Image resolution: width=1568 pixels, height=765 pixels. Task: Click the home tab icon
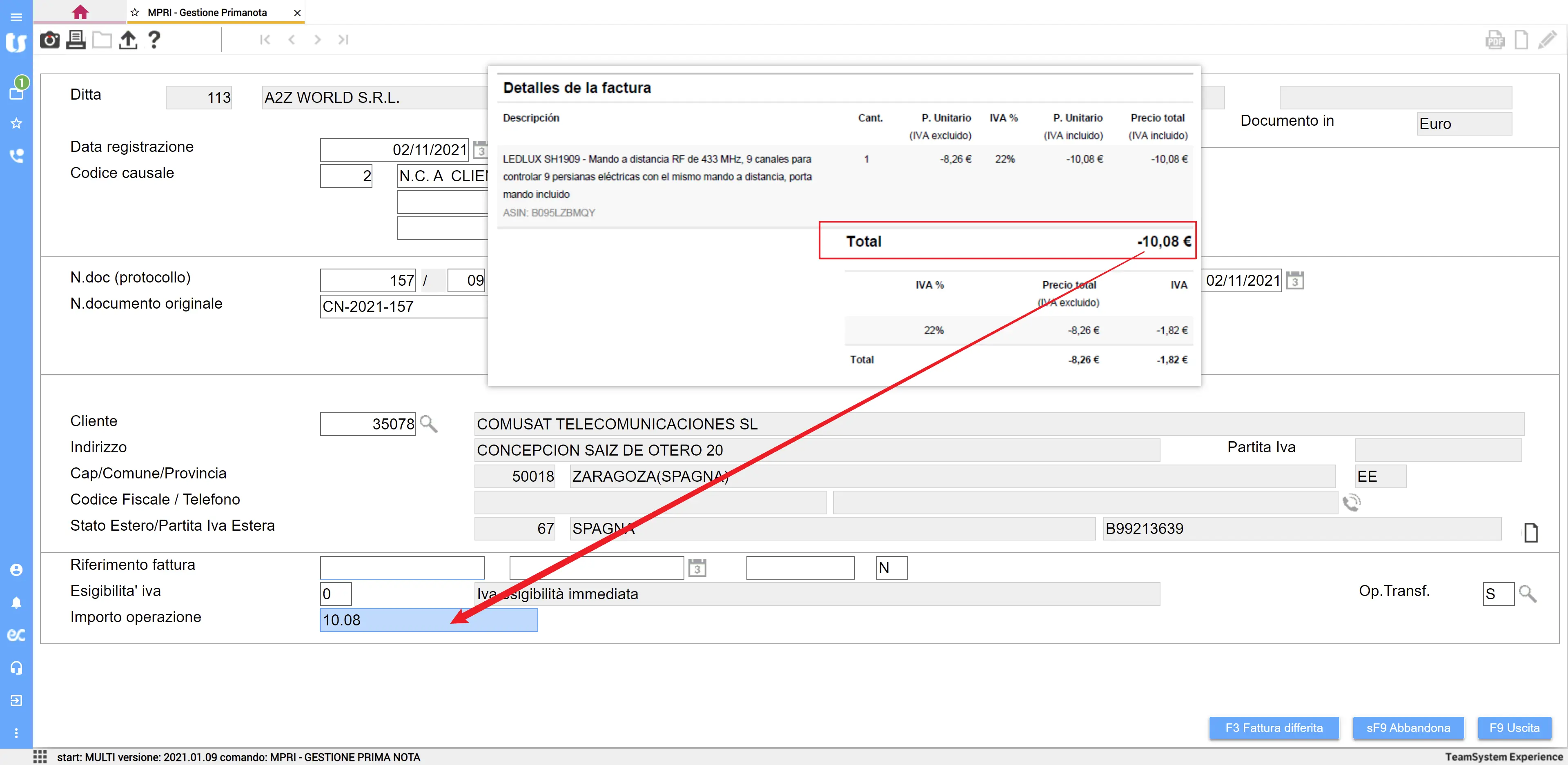click(80, 12)
